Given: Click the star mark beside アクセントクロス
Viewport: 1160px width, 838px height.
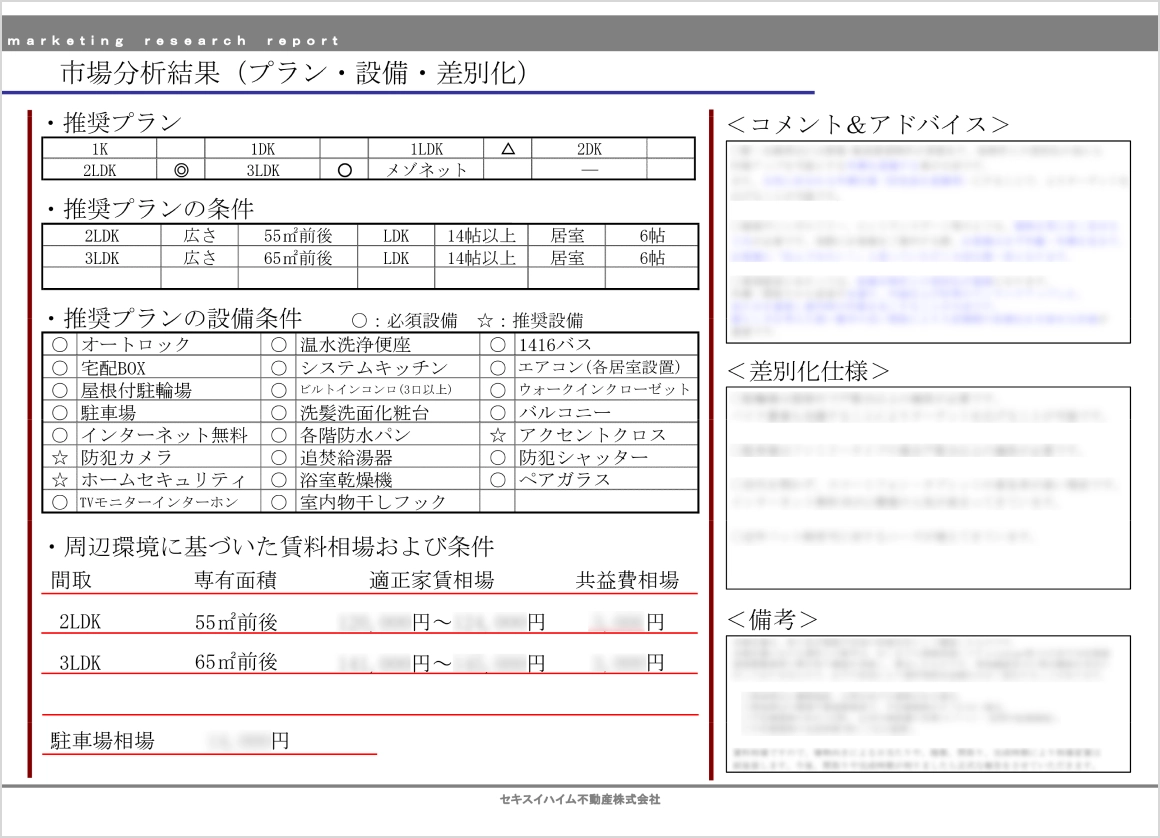Looking at the screenshot, I should [x=497, y=435].
